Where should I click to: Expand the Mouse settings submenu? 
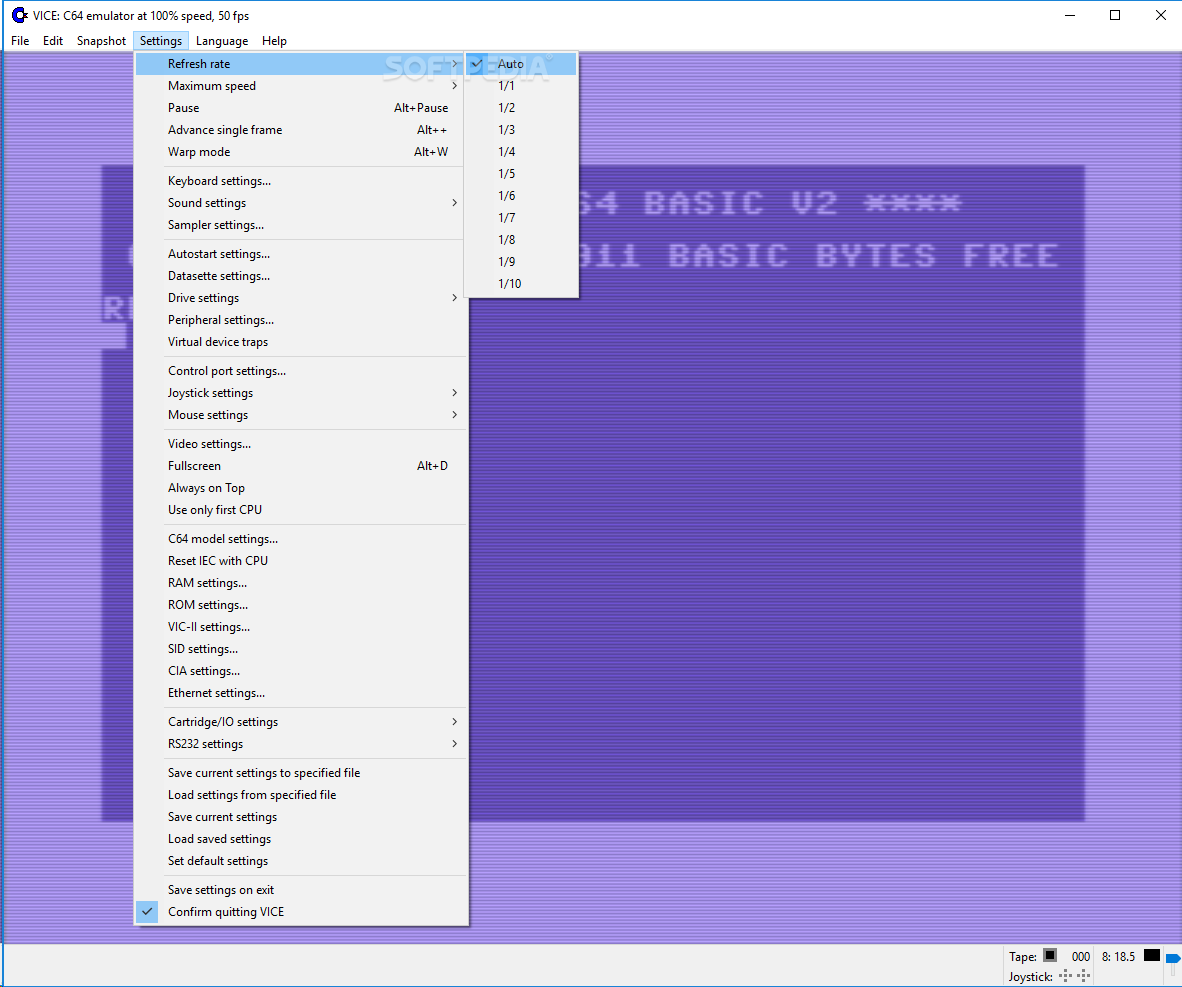tap(302, 415)
